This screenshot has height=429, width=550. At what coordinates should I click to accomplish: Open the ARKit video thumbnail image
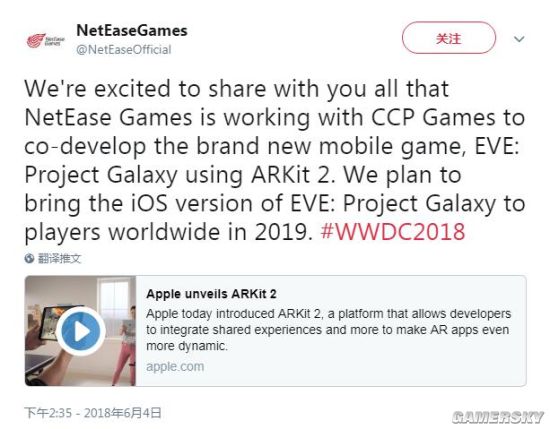point(80,331)
